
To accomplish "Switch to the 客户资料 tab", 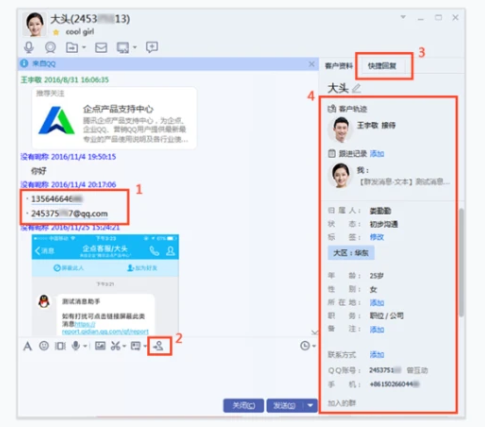I will point(339,66).
